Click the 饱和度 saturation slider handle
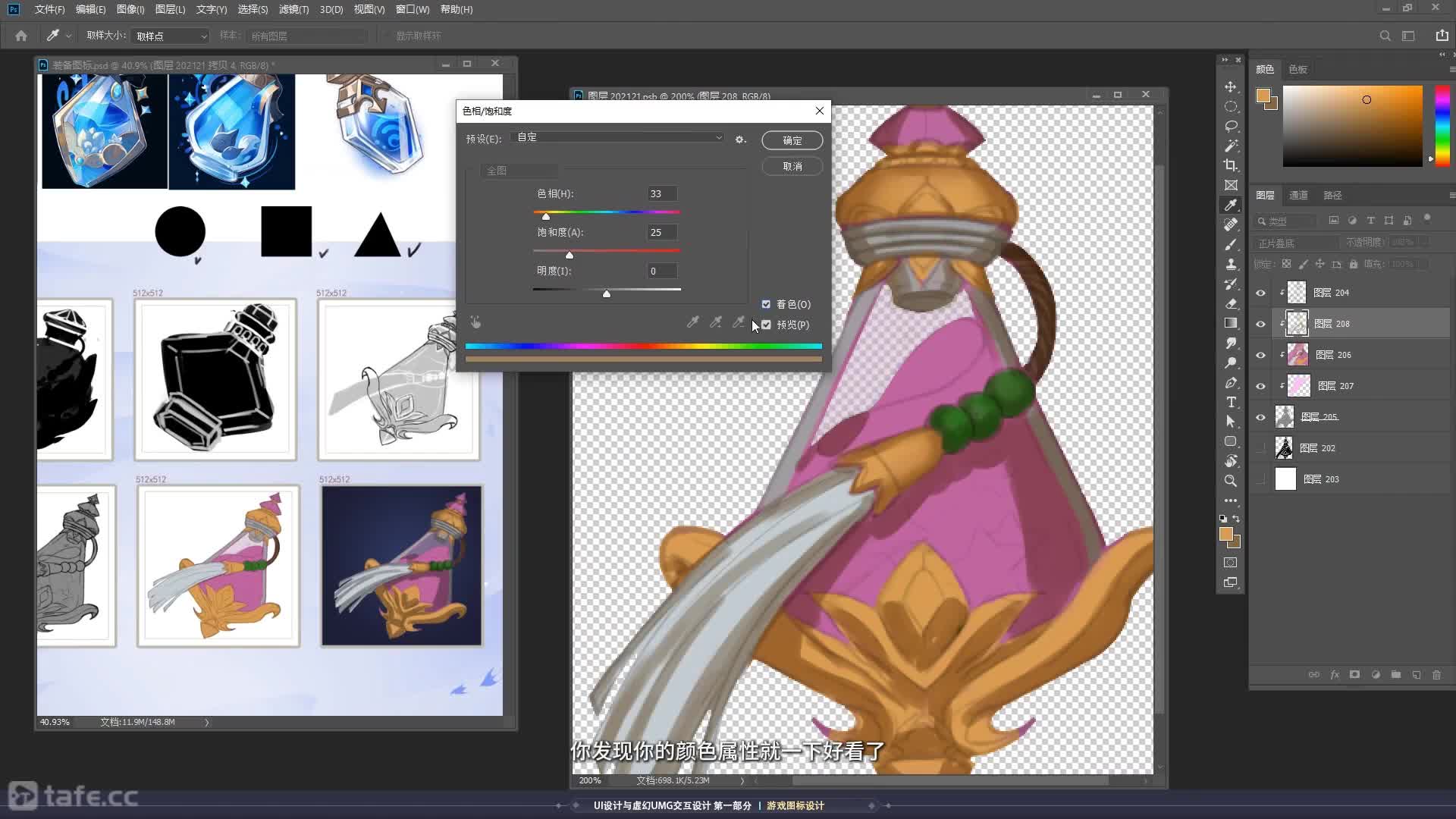Screen dimensions: 1456x819 tap(570, 256)
